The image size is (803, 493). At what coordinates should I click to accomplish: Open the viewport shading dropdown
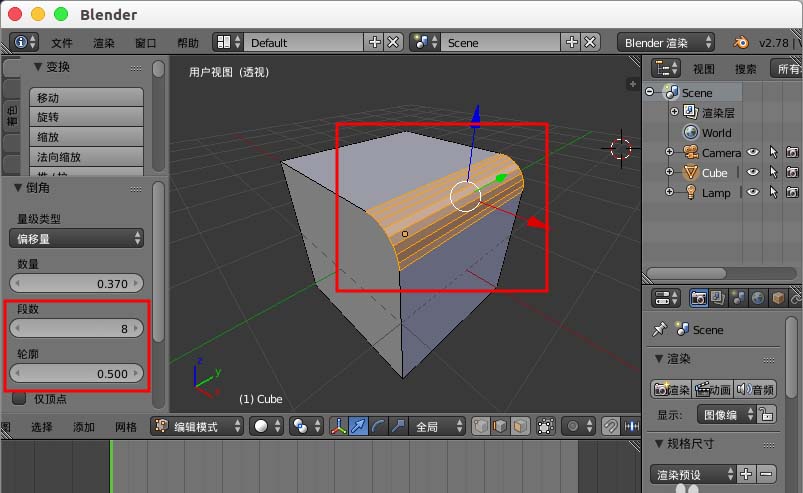pos(266,426)
